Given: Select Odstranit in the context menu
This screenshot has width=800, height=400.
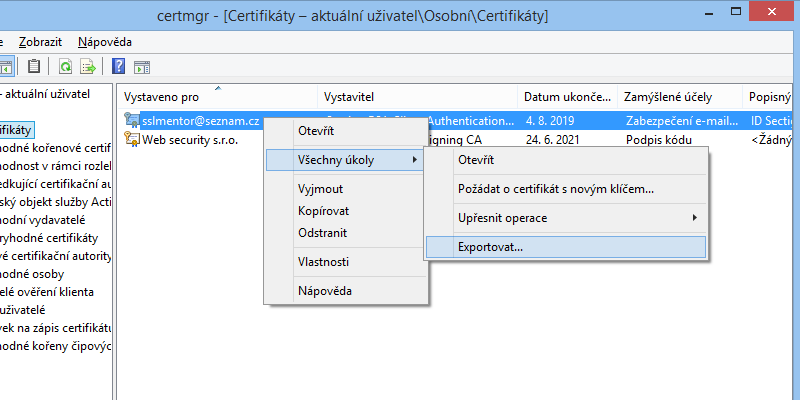Looking at the screenshot, I should [x=323, y=232].
